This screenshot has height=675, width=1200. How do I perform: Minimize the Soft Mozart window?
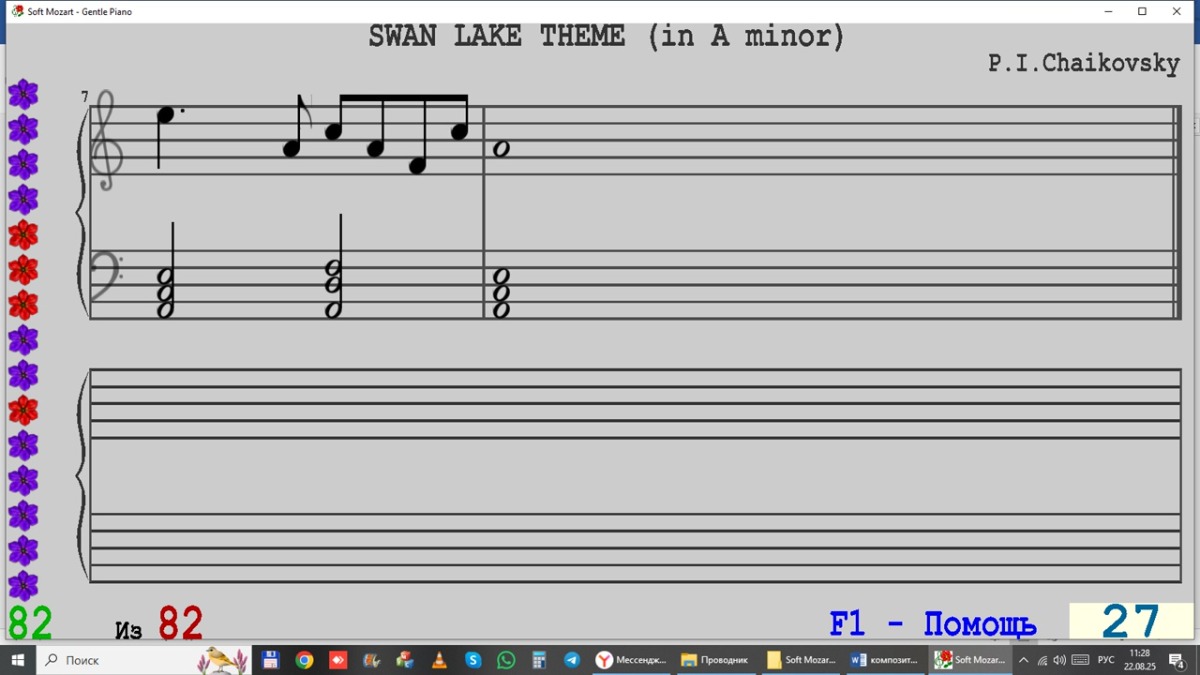tap(1109, 12)
